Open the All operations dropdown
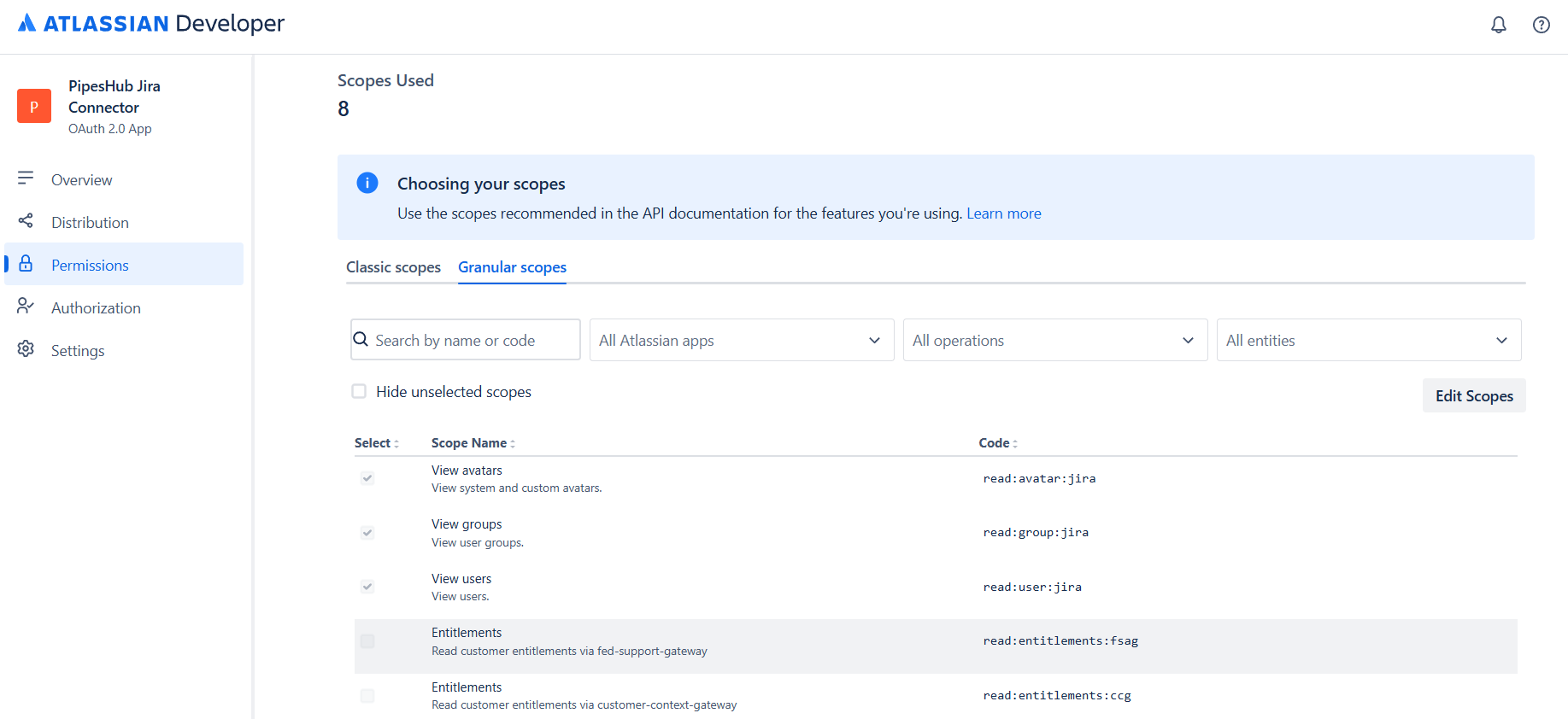 coord(1055,340)
